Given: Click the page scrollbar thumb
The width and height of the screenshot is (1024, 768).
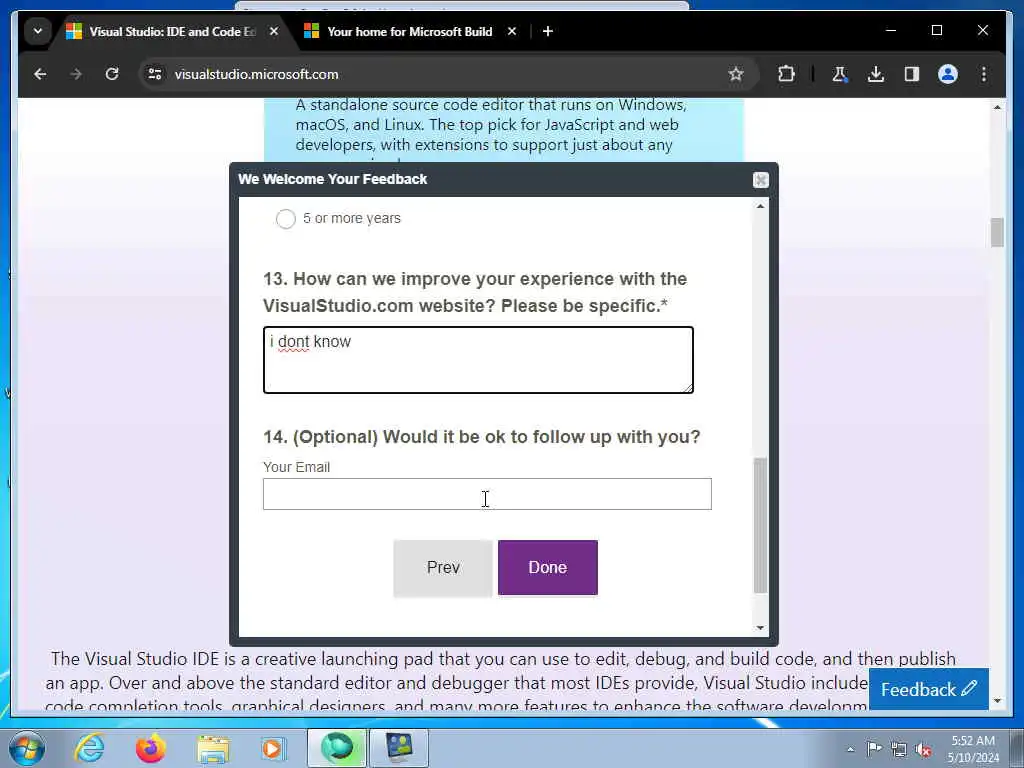Looking at the screenshot, I should point(997,233).
